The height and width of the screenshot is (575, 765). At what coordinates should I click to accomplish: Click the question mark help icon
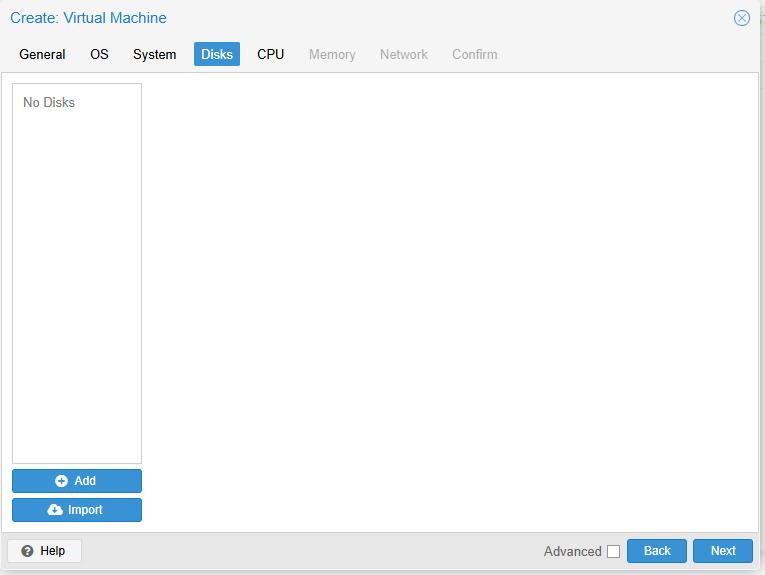tap(27, 551)
